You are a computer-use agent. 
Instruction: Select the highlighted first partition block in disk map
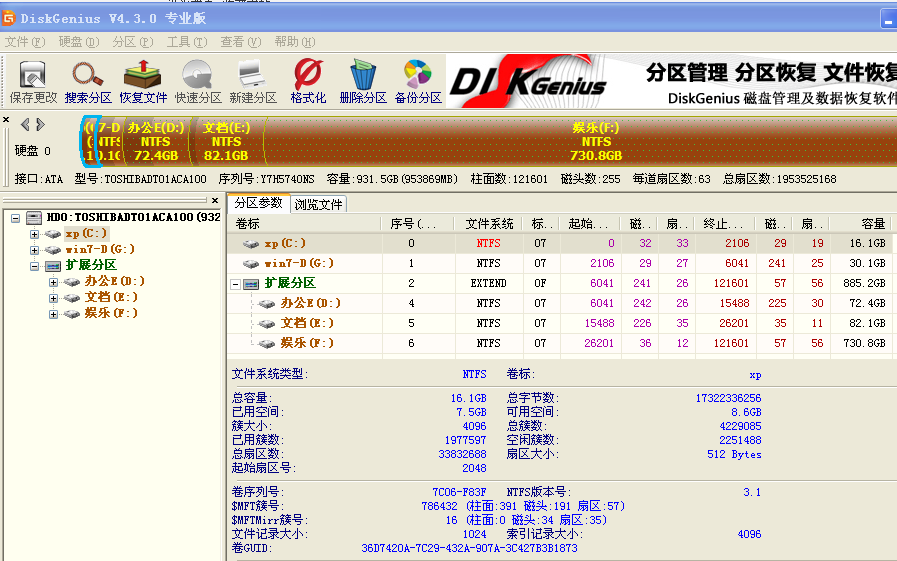[90, 141]
